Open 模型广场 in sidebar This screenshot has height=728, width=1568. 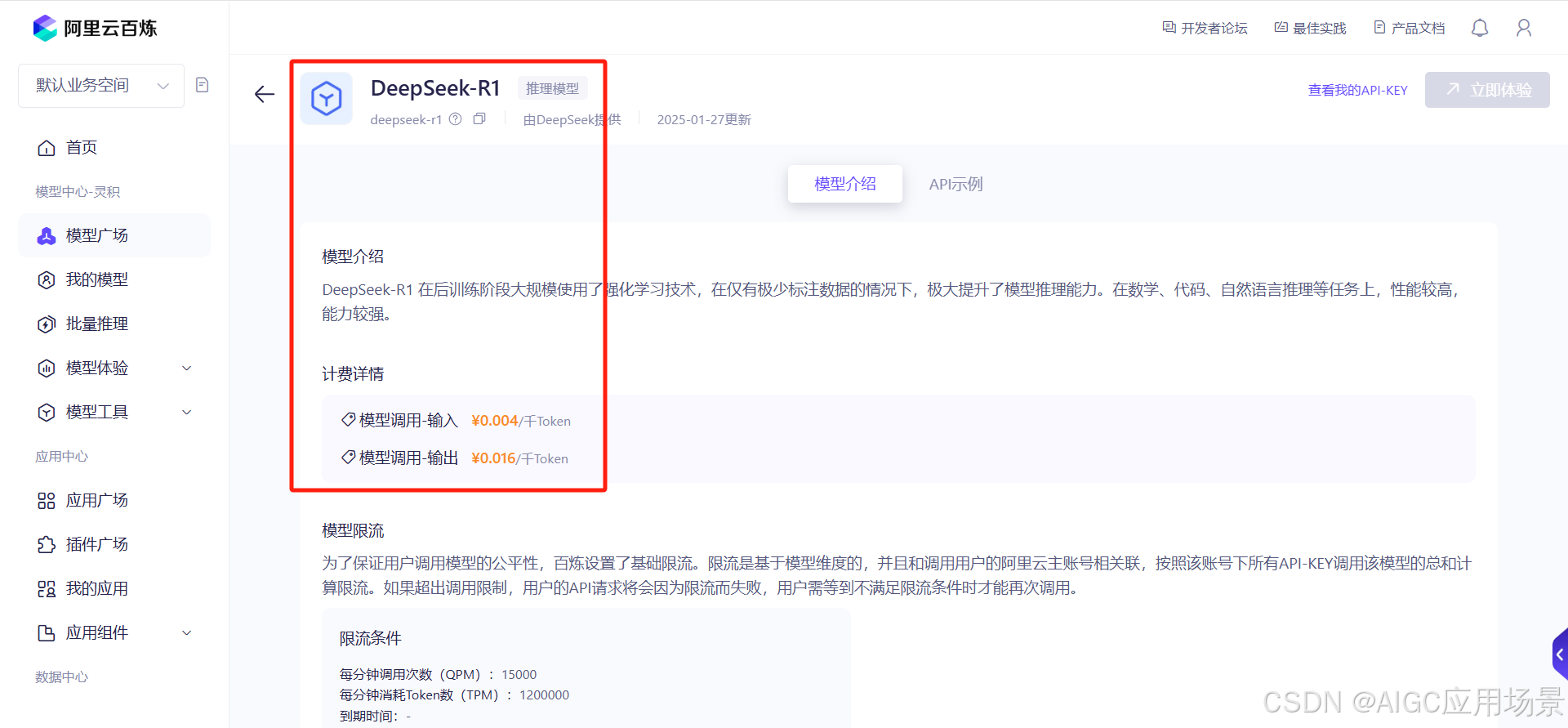pos(114,235)
